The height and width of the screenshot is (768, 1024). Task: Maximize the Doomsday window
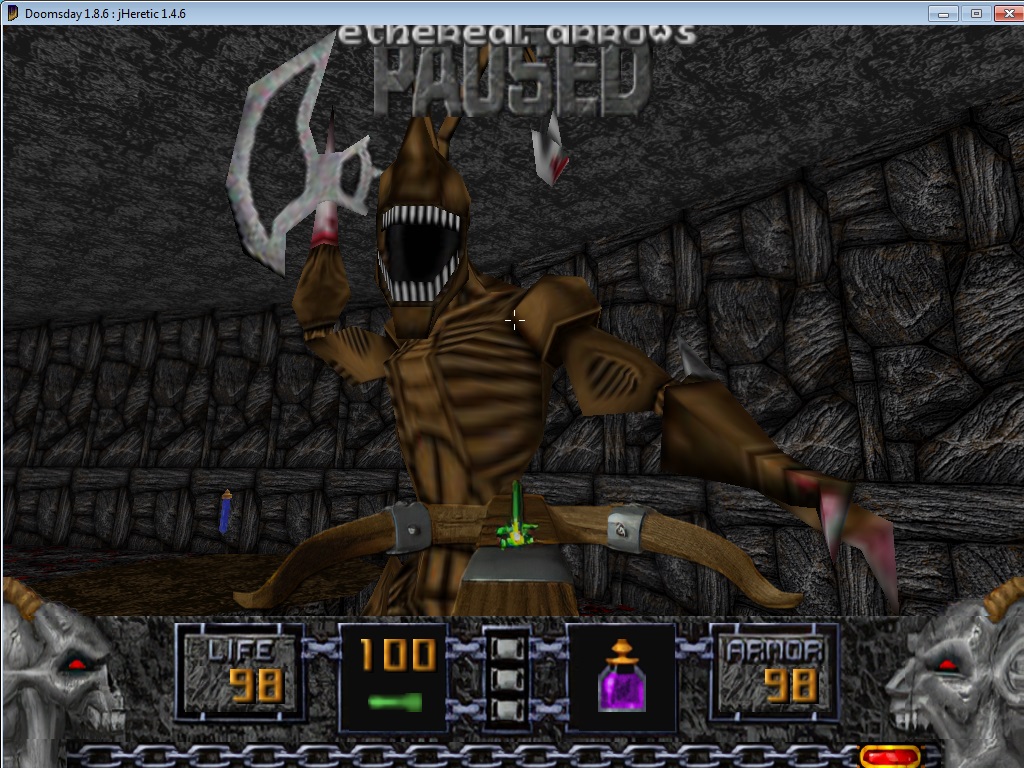(x=976, y=13)
